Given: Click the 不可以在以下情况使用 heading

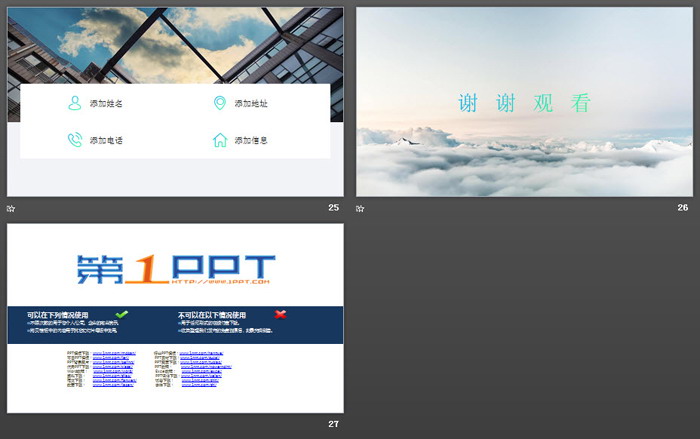Looking at the screenshot, I should (x=212, y=315).
